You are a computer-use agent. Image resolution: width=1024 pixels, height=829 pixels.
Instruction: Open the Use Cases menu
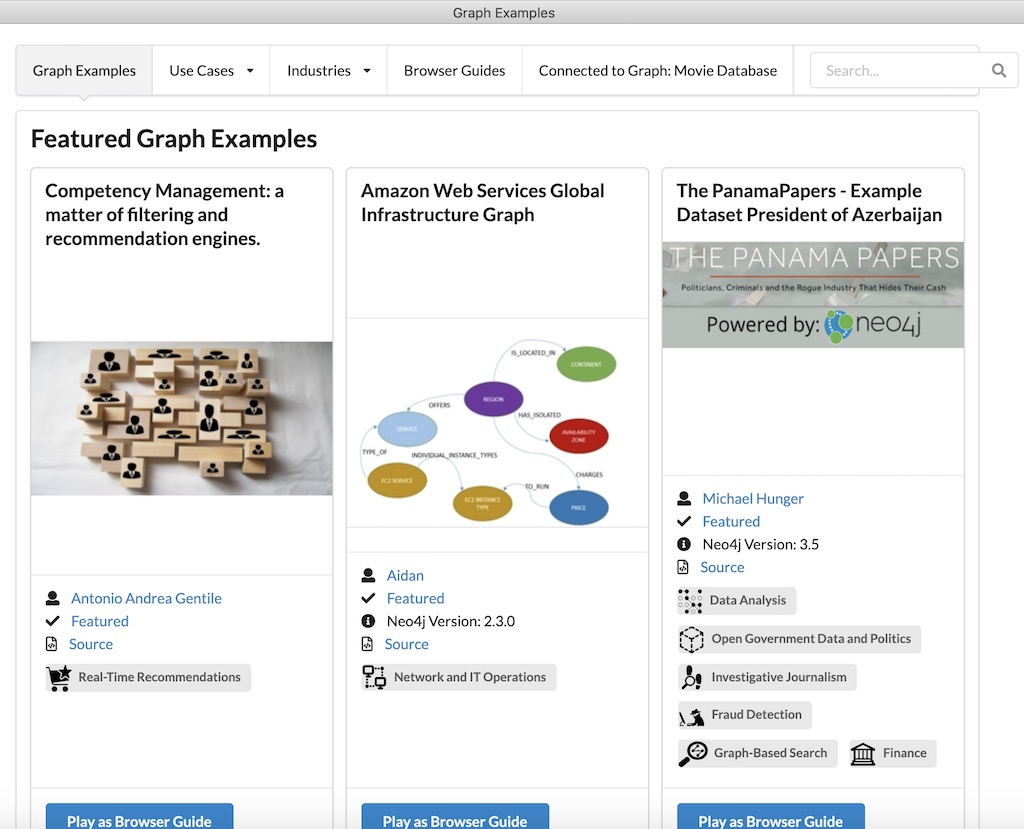click(211, 71)
